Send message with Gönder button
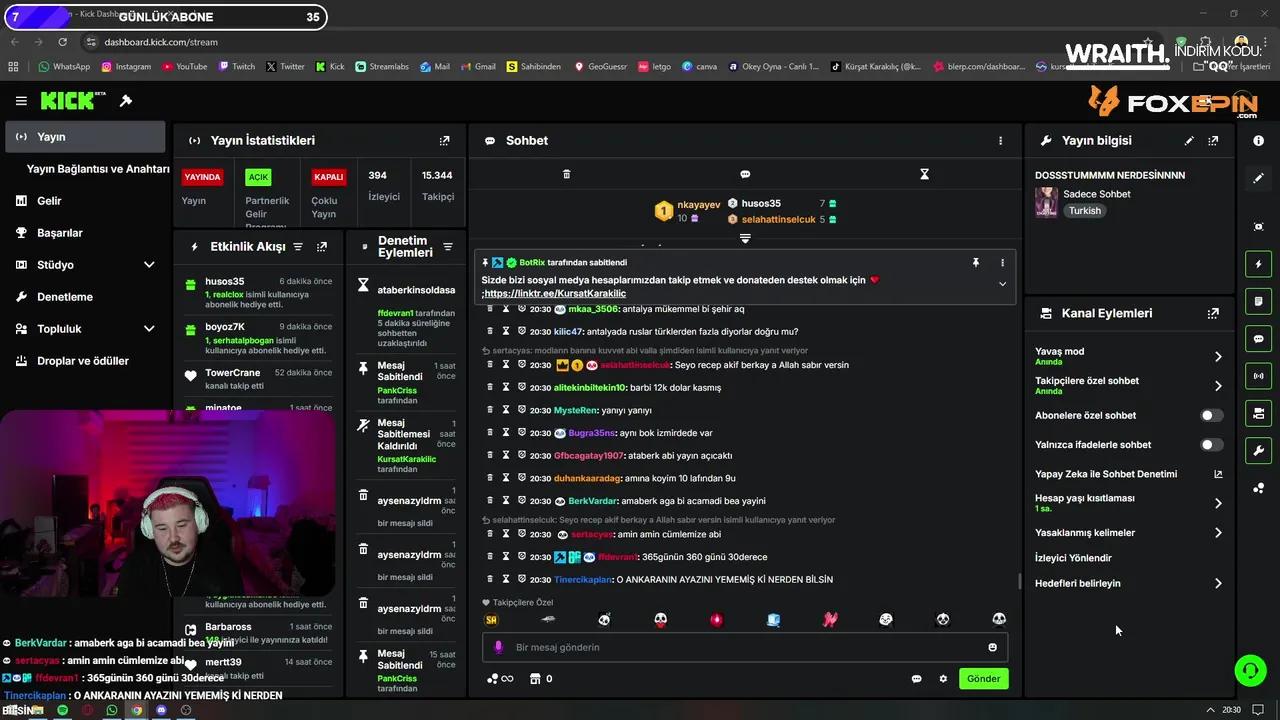Screen dimensions: 1280x720 [983, 679]
